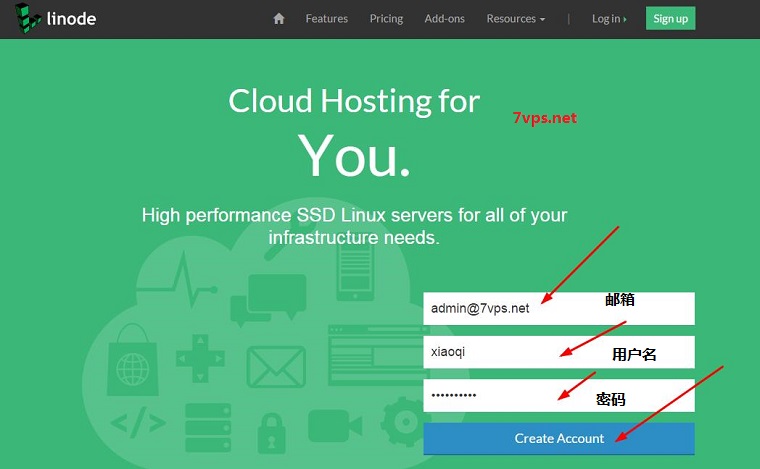760x469 pixels.
Task: Click the 'Cloud Hosting for' headline text
Action: [354, 101]
